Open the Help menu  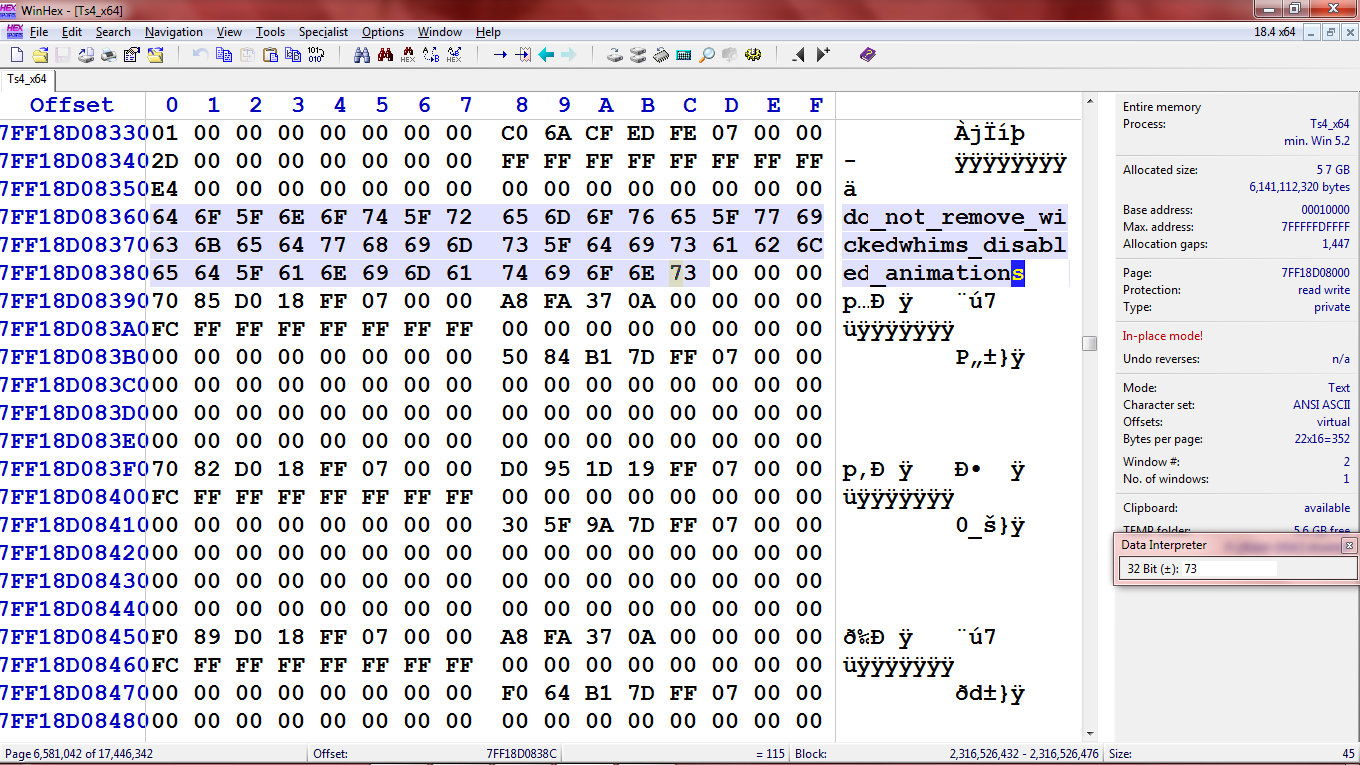(x=488, y=32)
